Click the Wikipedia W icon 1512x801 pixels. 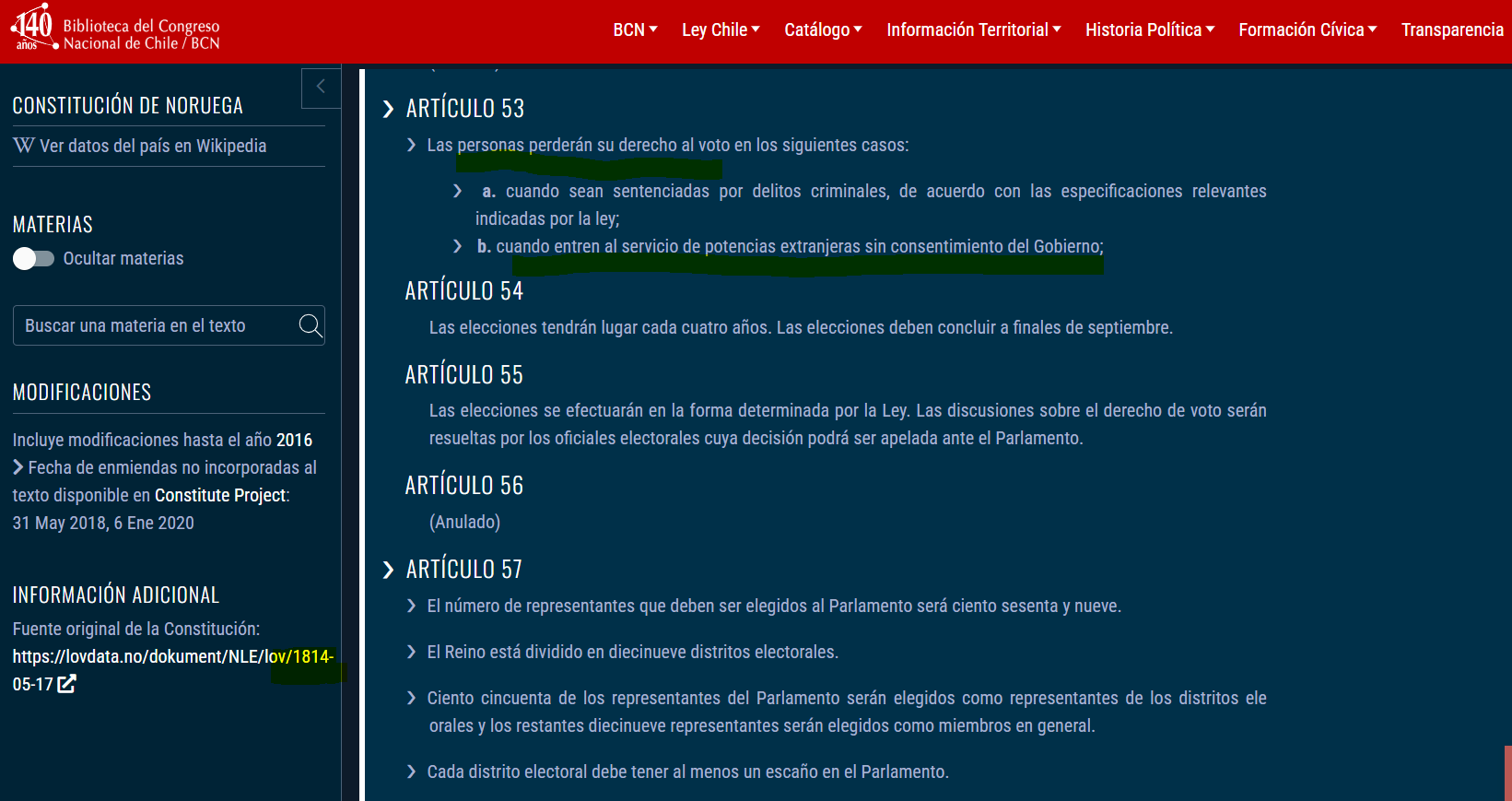tap(24, 146)
